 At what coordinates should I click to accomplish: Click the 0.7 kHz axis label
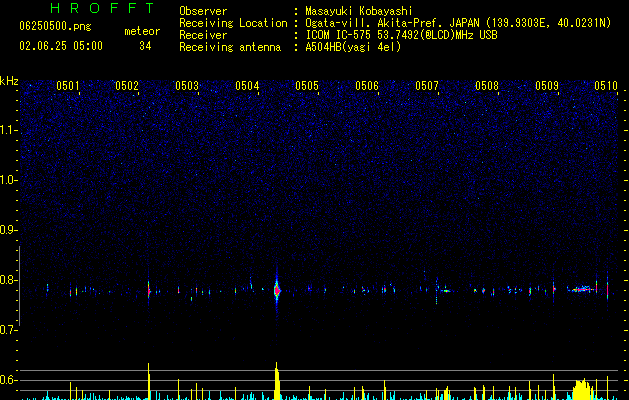pyautogui.click(x=8, y=330)
